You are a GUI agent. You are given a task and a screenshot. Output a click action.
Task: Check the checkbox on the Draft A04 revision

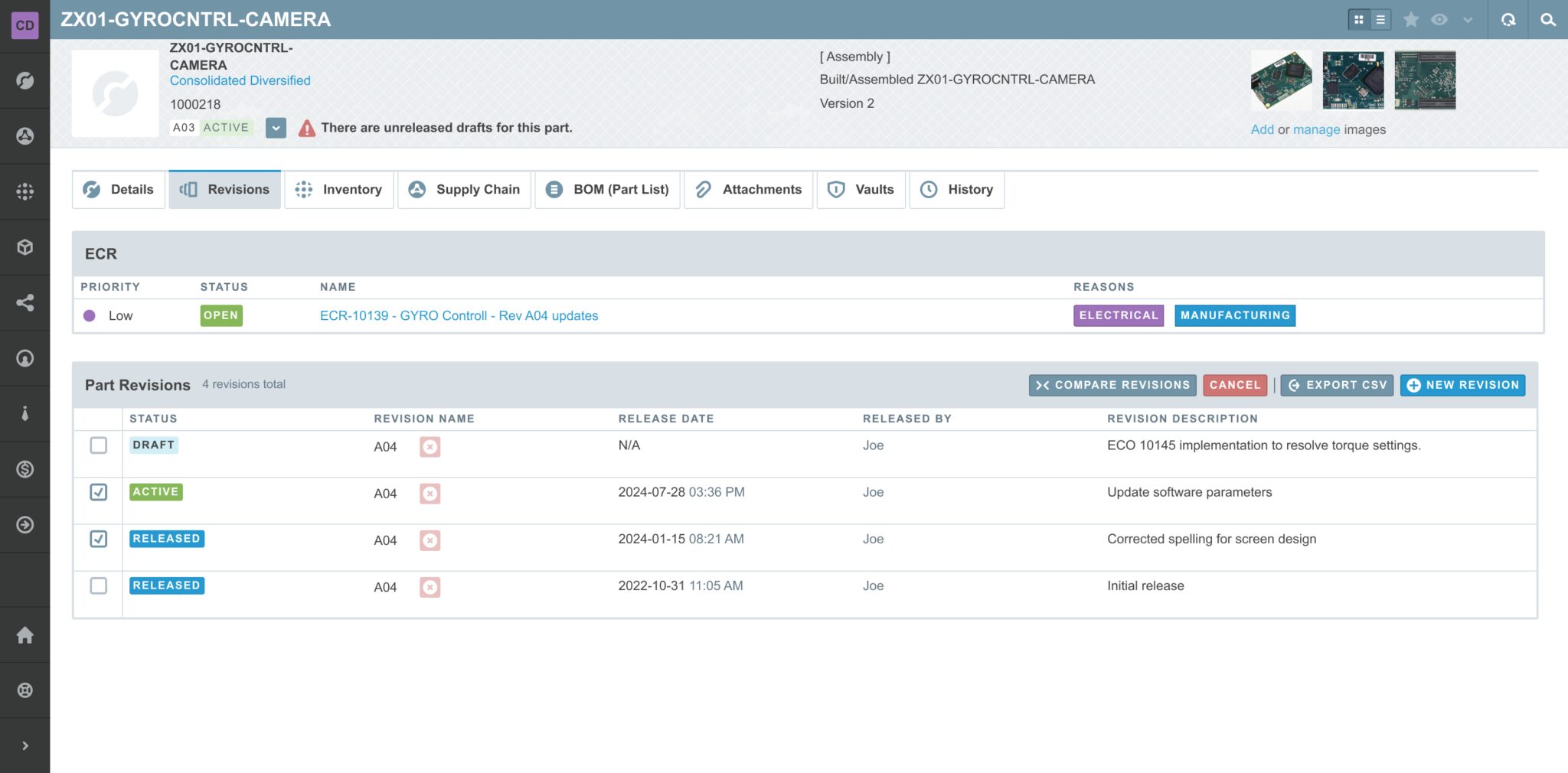point(98,445)
